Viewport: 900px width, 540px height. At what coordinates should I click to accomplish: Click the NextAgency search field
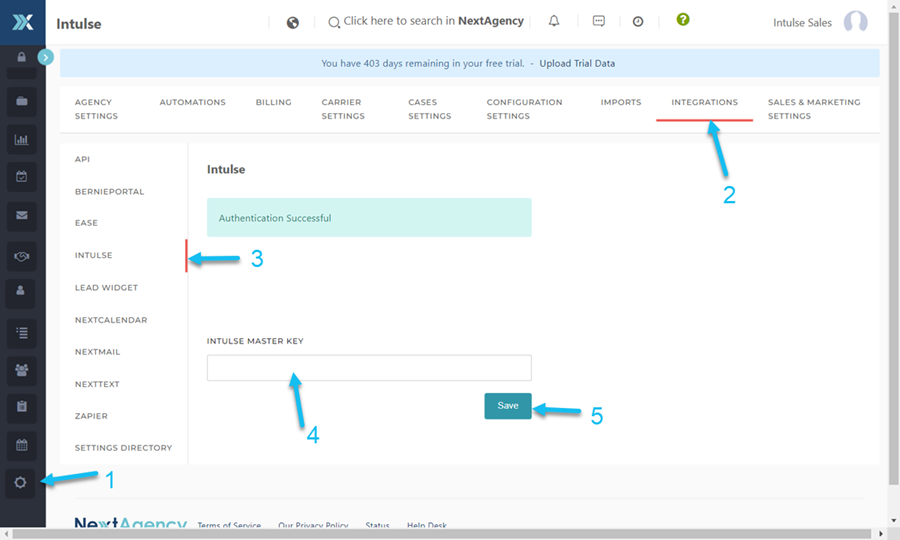(433, 21)
